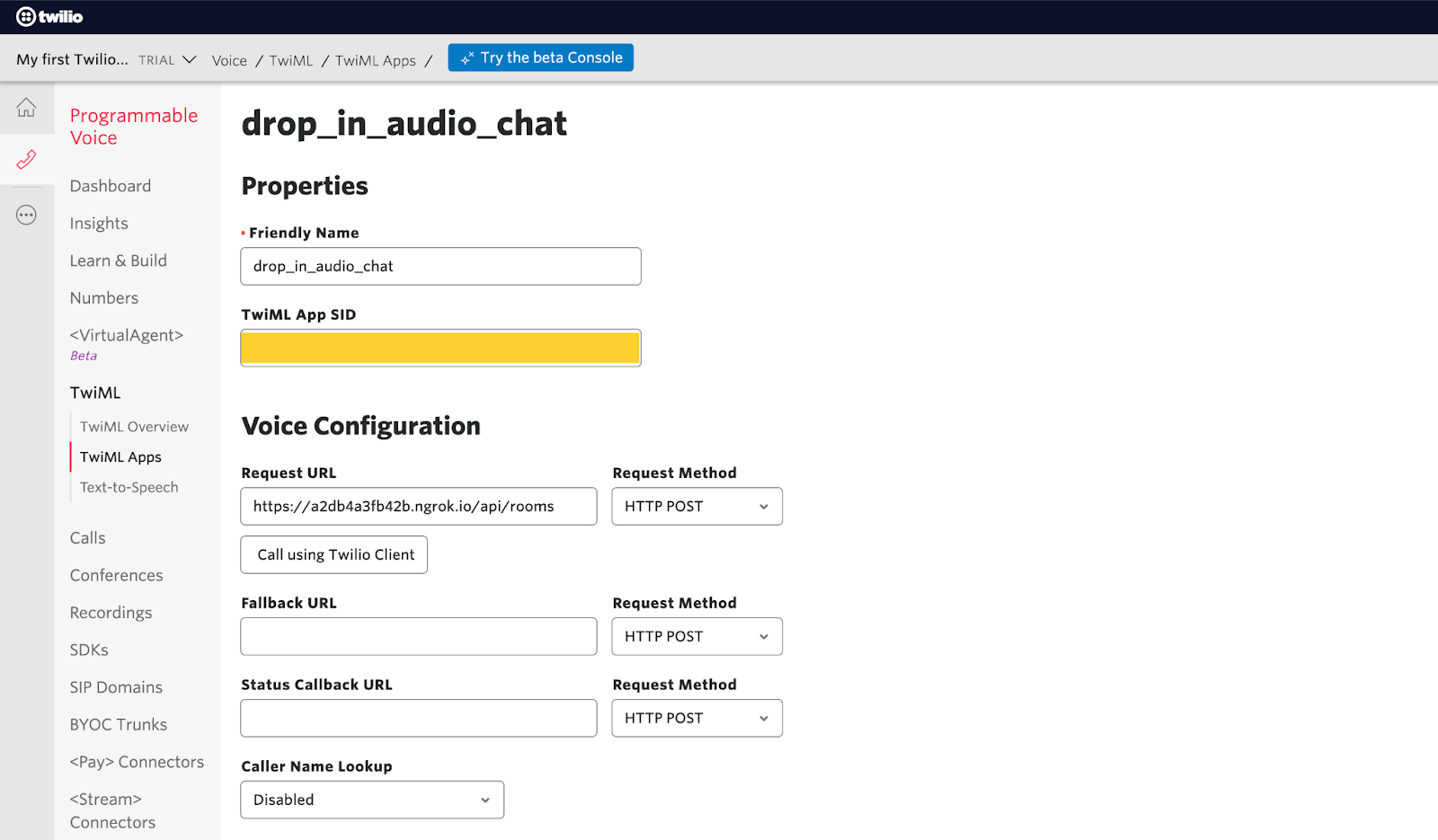
Task: Open Dashboard in sidebar
Action: (x=111, y=186)
